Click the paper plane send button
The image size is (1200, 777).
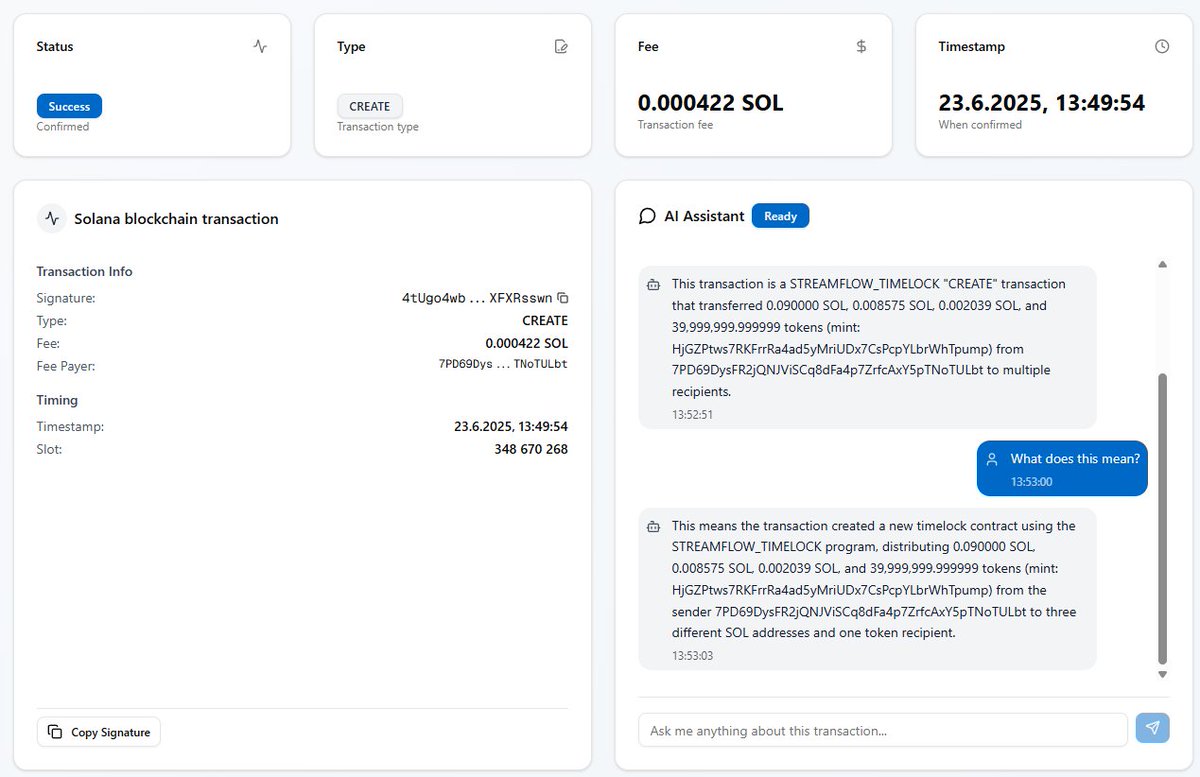(1152, 728)
